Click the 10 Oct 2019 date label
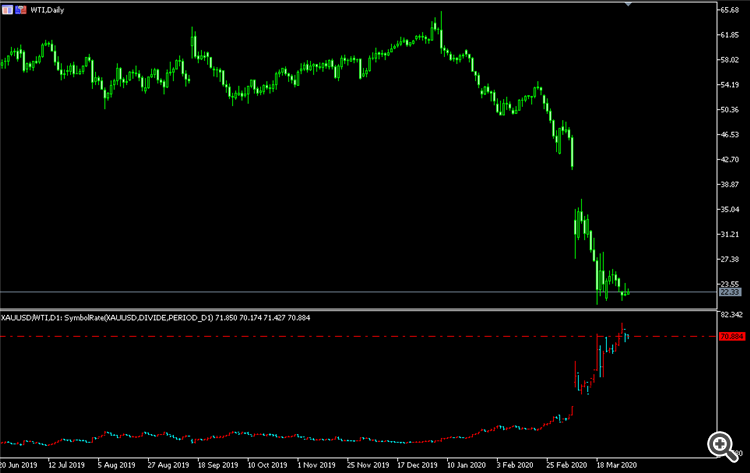Viewport: 750px width, 473px height. pos(267,465)
